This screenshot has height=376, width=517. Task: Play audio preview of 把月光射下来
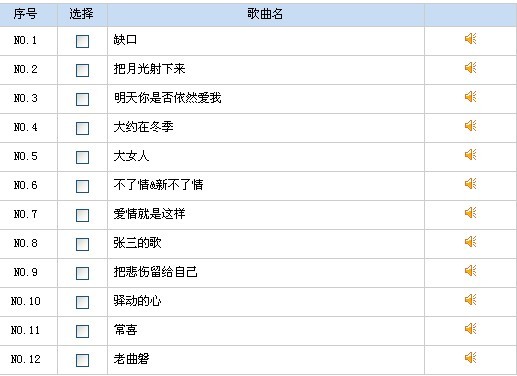[x=470, y=68]
